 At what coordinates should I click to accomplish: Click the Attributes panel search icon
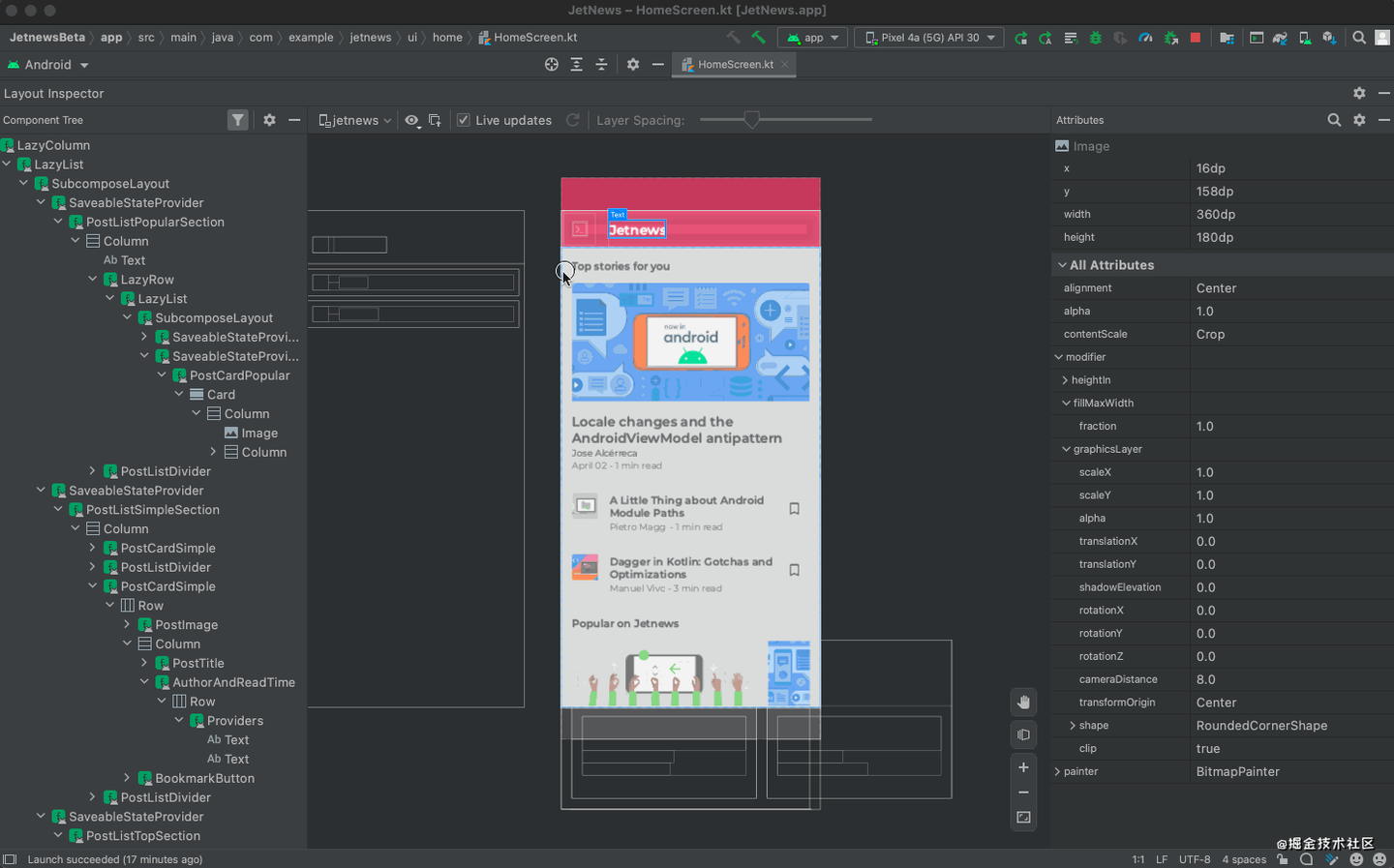pyautogui.click(x=1334, y=120)
